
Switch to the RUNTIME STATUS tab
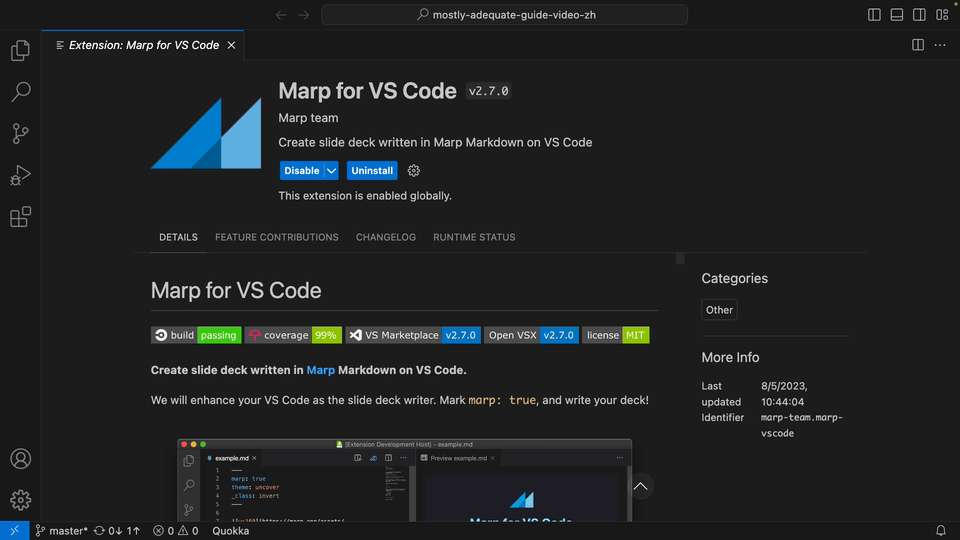474,238
